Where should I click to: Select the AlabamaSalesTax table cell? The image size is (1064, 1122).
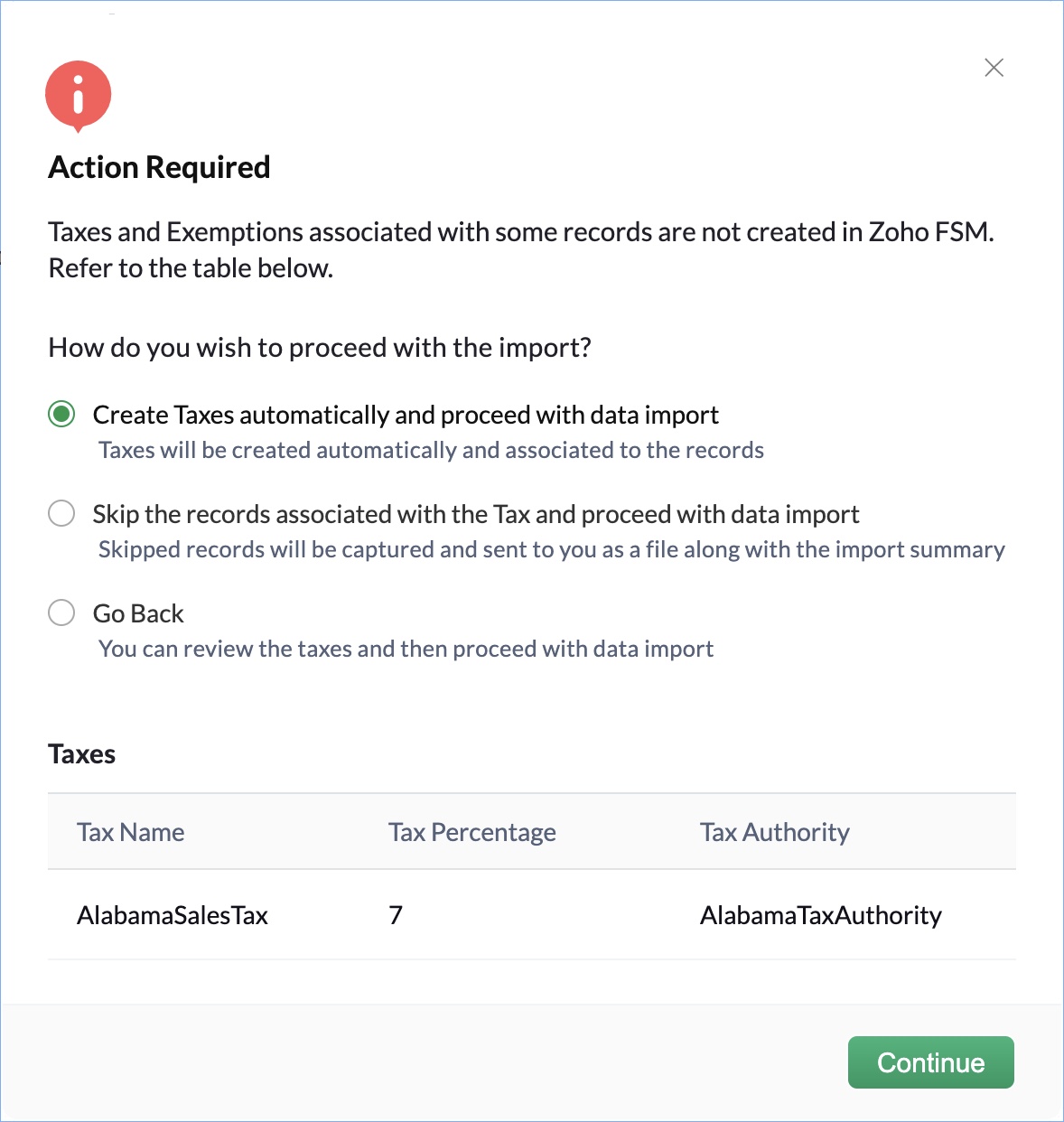tap(173, 915)
